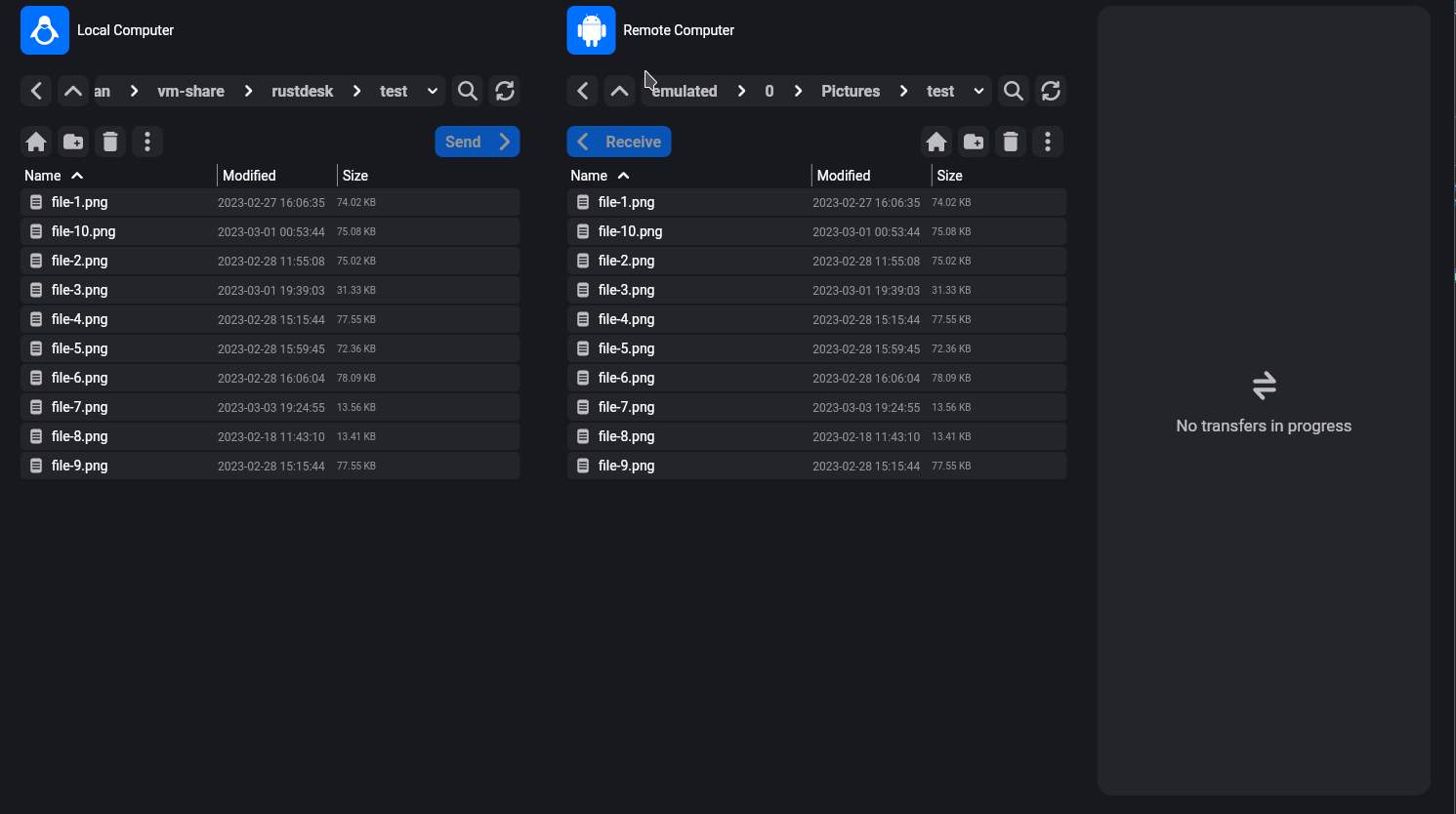Open the three-dot more actions menu on local panel
This screenshot has height=814, width=1456.
pos(147,142)
